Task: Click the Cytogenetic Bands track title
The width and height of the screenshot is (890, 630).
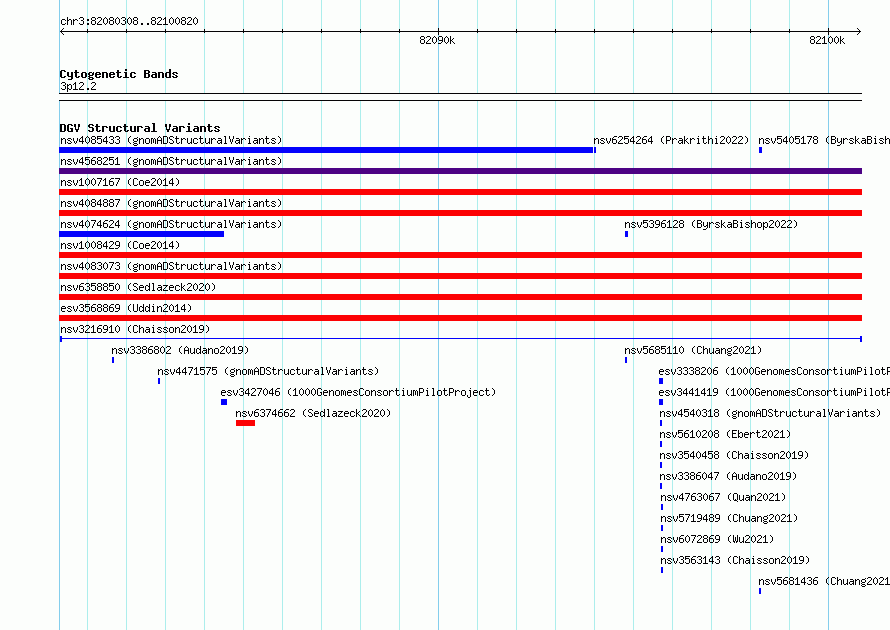Action: (119, 74)
